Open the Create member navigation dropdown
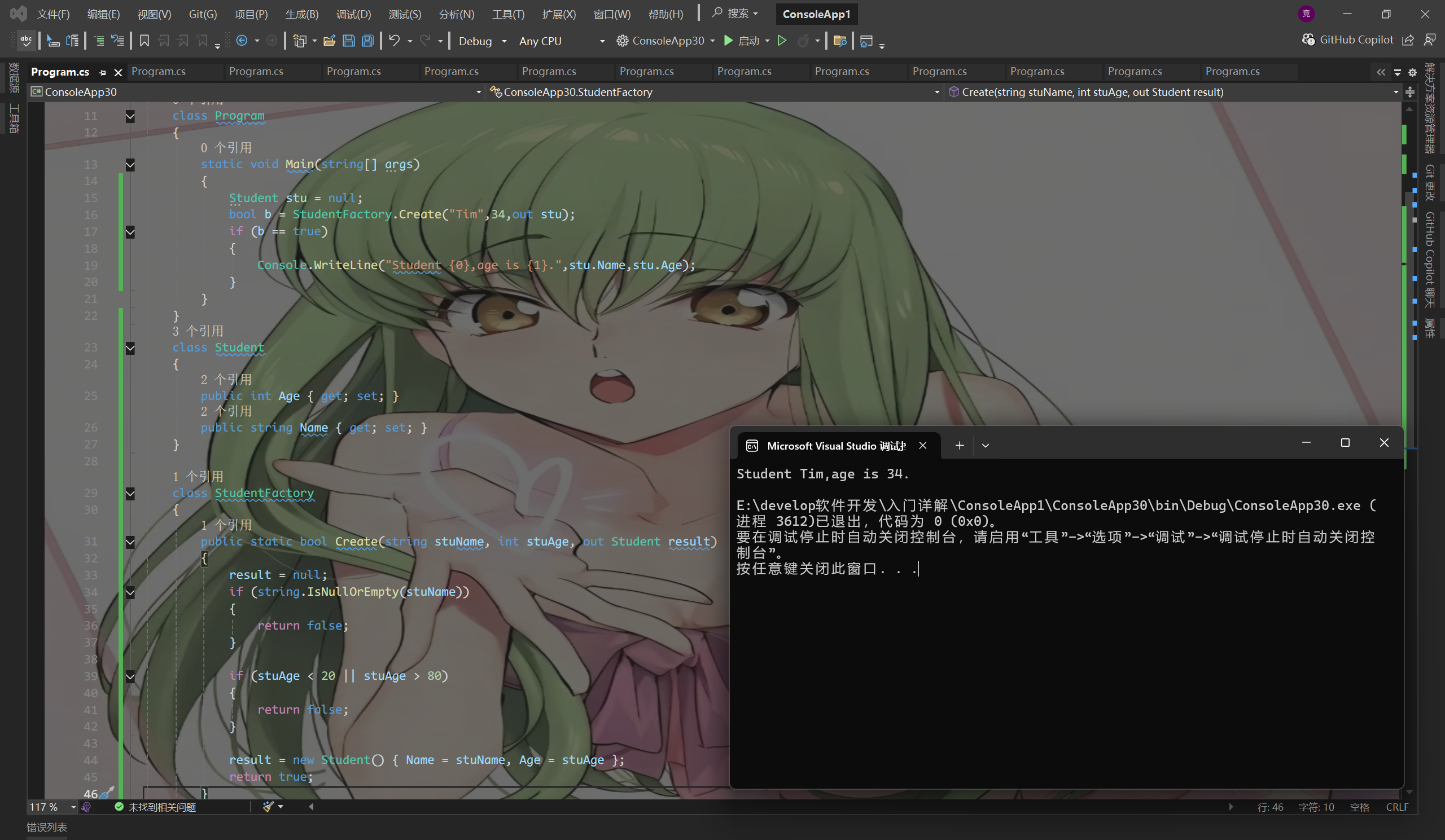This screenshot has width=1445, height=840. 1173,92
